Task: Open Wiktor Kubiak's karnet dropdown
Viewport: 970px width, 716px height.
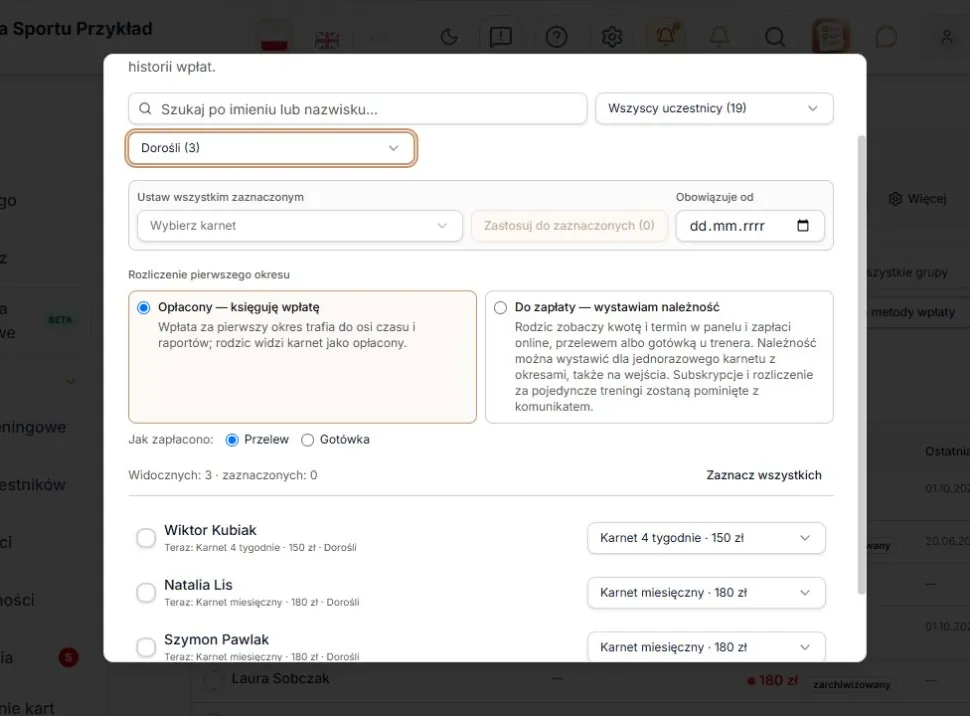Action: (706, 538)
